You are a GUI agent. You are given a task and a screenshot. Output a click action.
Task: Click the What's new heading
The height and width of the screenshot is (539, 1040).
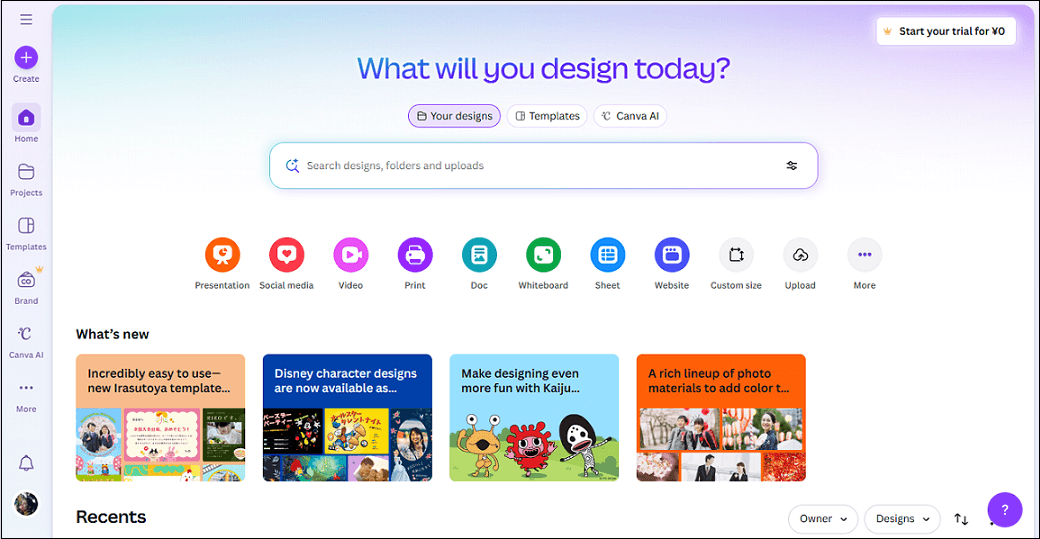(112, 334)
